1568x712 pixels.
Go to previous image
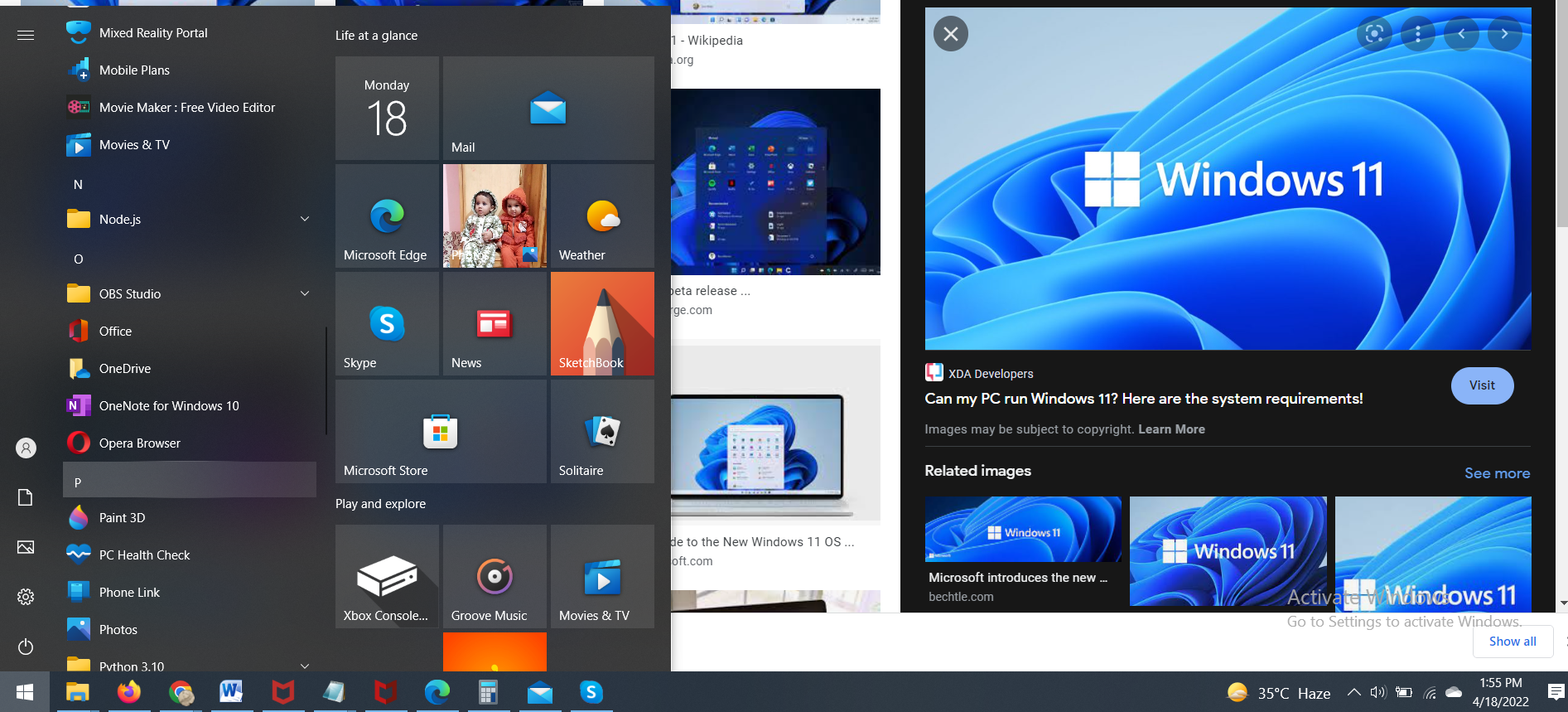[1461, 34]
